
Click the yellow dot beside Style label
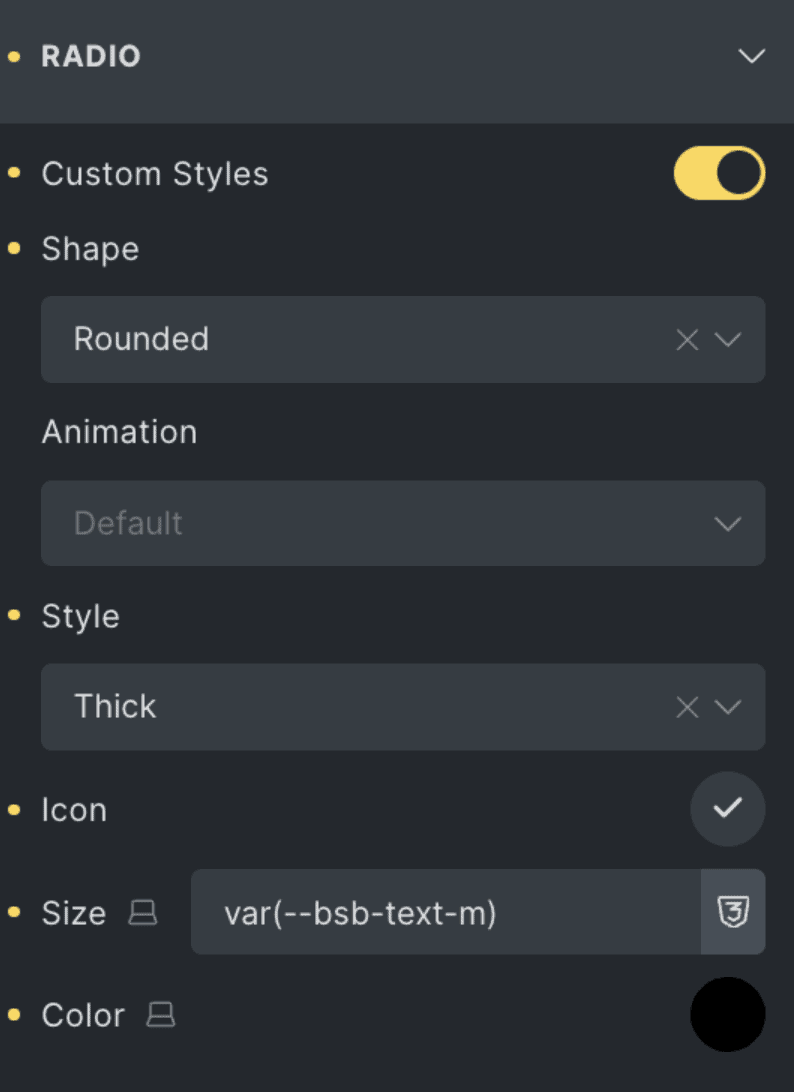[x=14, y=616]
